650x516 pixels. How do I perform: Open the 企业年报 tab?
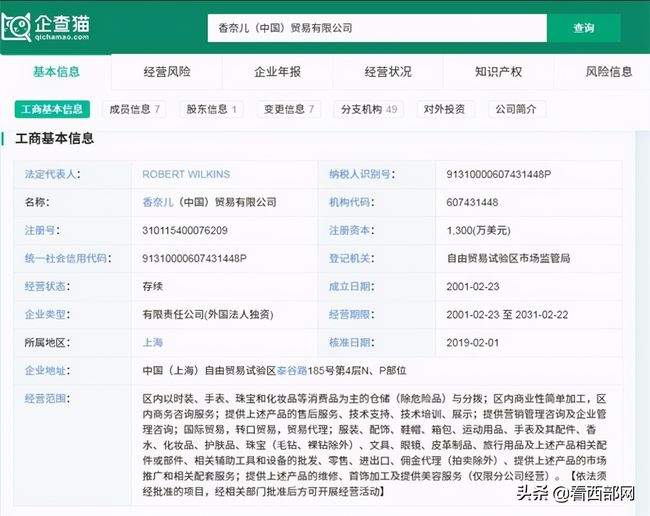pyautogui.click(x=277, y=72)
